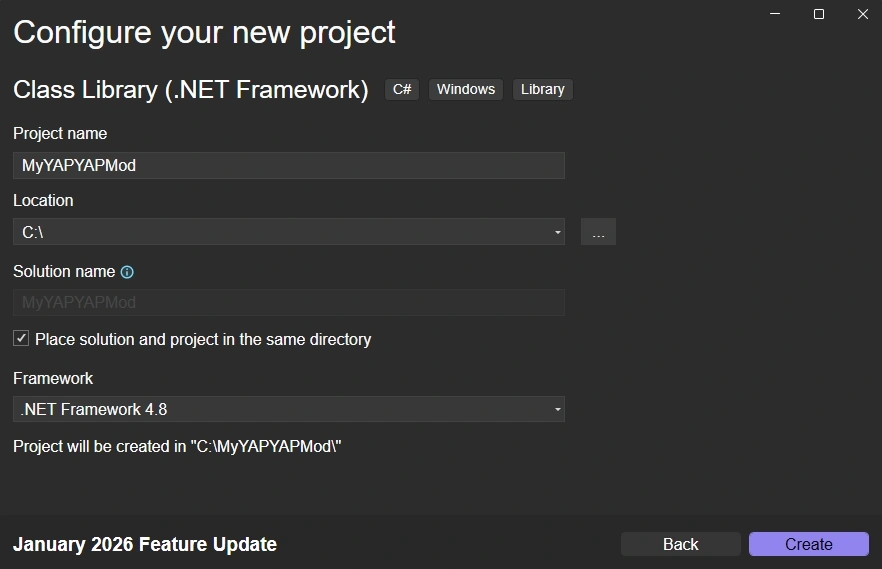Image resolution: width=882 pixels, height=569 pixels.
Task: Click the disabled Solution name field
Action: (289, 302)
